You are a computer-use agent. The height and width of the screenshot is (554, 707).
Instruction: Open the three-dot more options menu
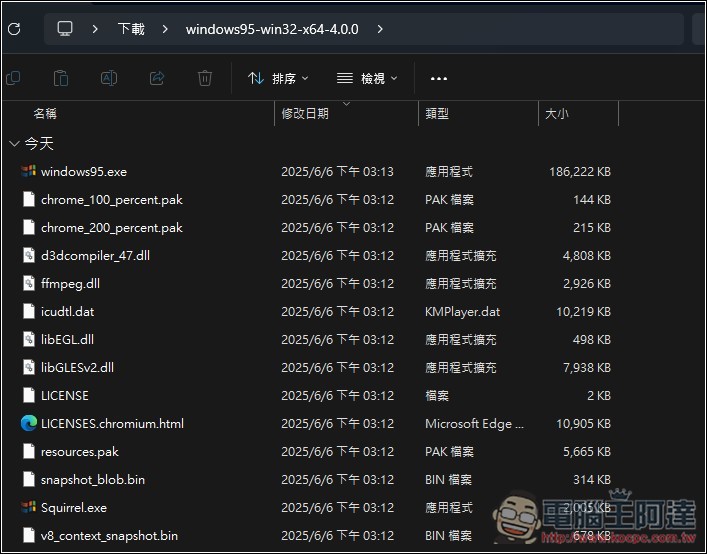click(439, 79)
